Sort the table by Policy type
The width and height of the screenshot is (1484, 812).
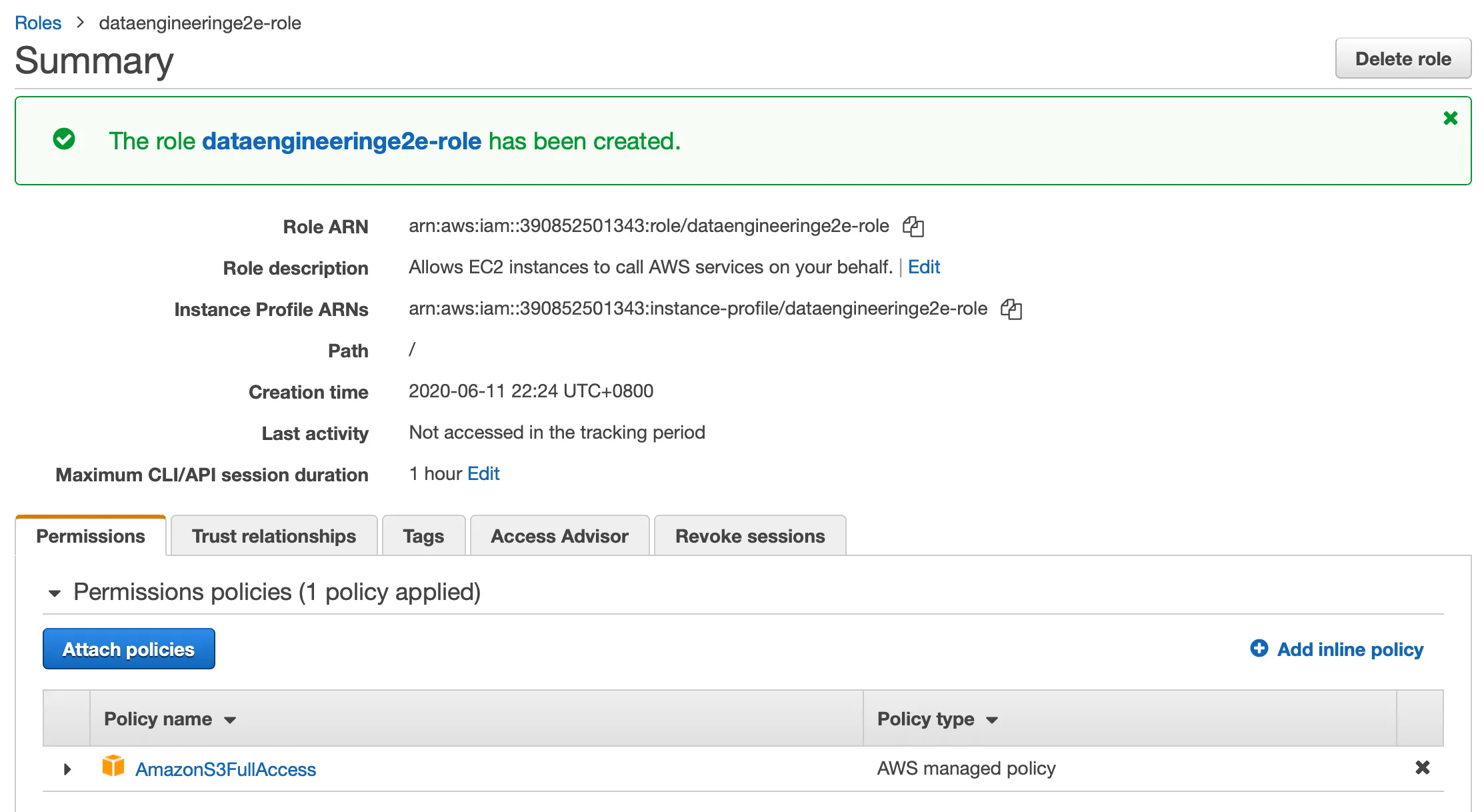pyautogui.click(x=937, y=719)
